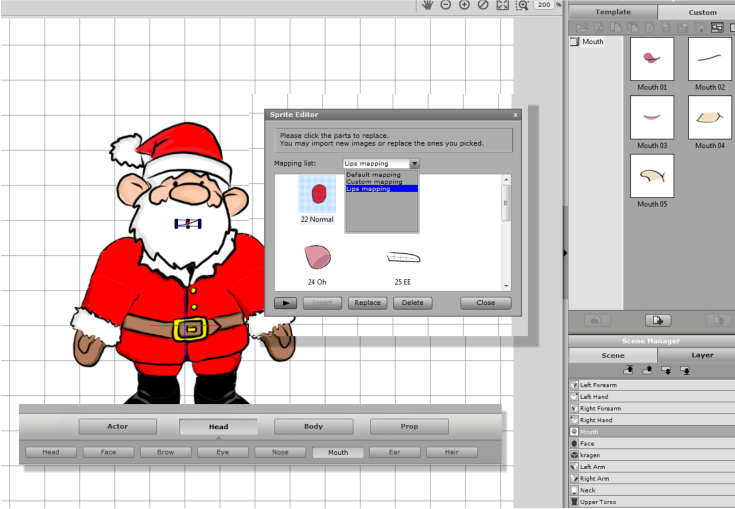
Task: Click the magnifier zoom icon beside 200
Action: pos(522,5)
